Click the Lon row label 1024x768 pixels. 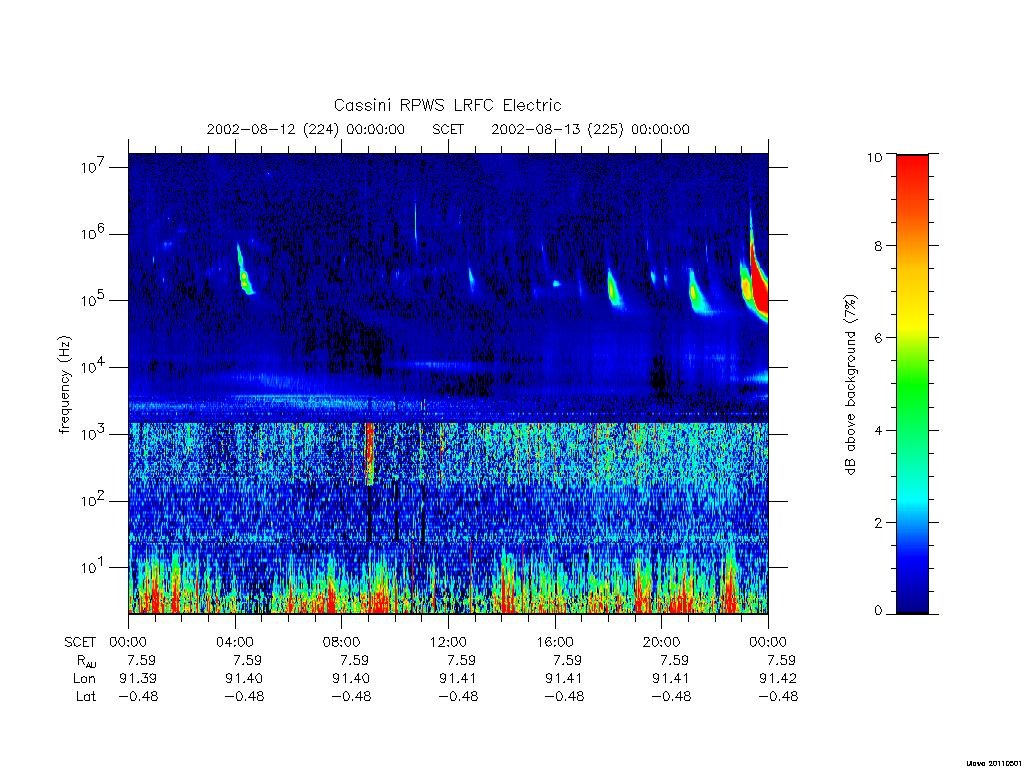pyautogui.click(x=84, y=679)
